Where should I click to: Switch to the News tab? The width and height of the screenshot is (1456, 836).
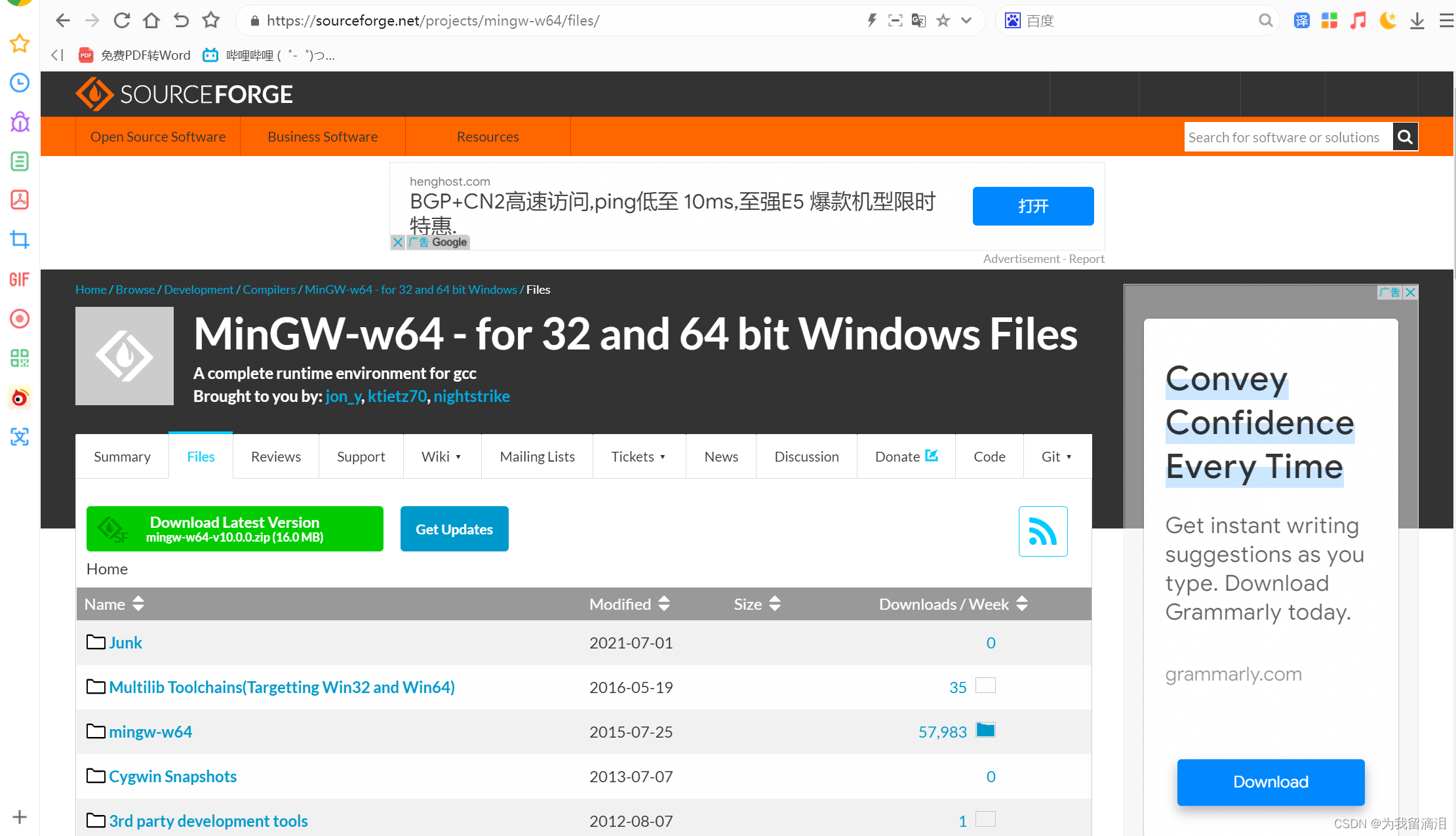point(721,456)
